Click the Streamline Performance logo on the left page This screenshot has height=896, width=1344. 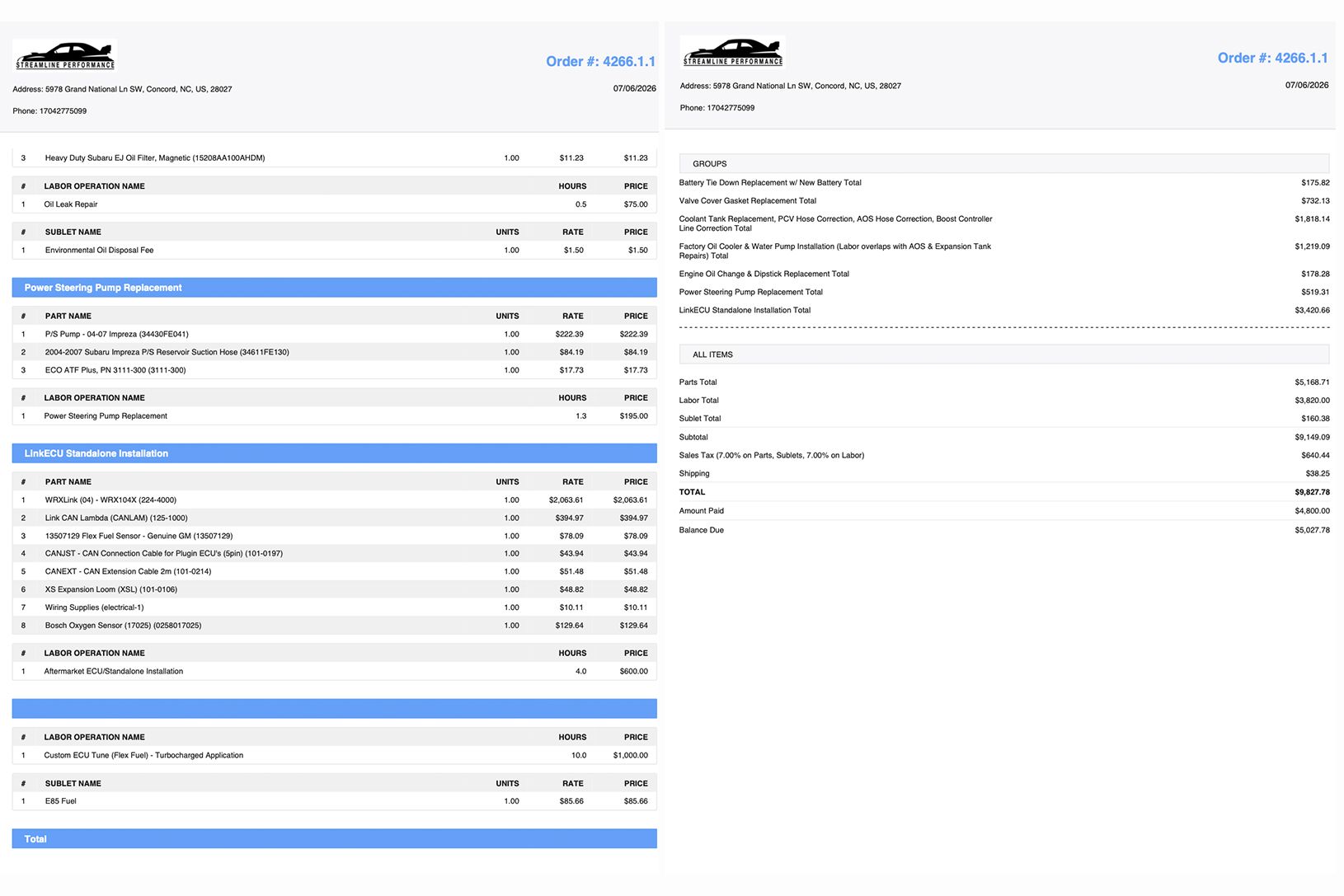(x=65, y=55)
